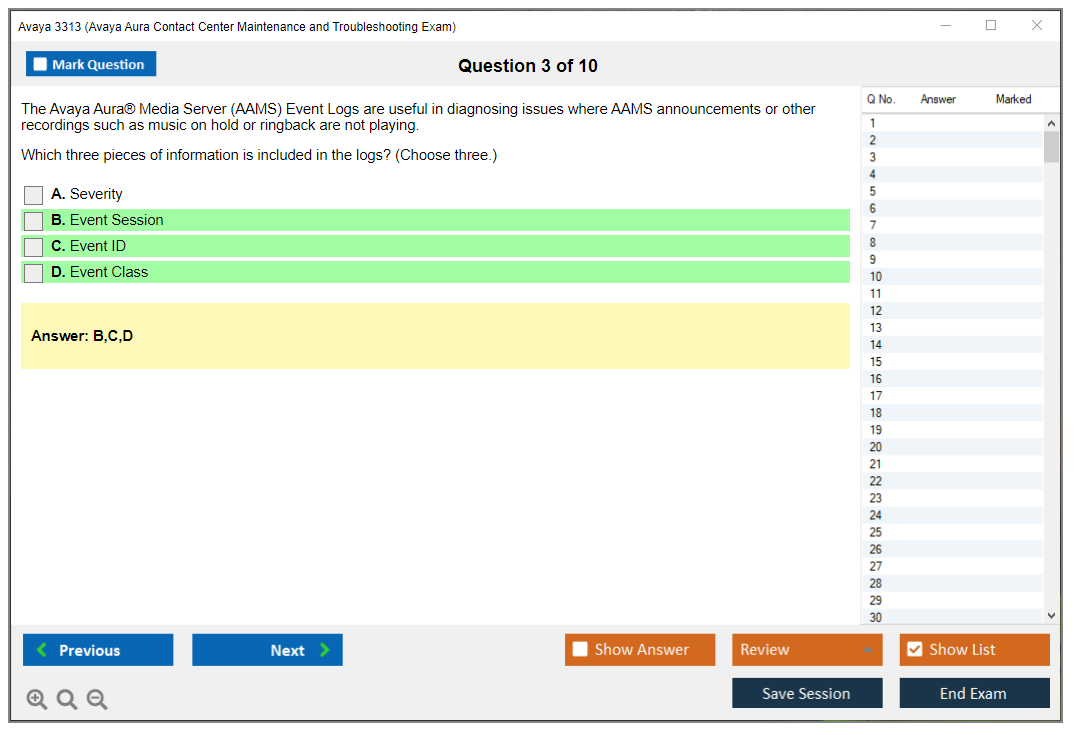
Task: Enable the Show Answer toggle
Action: tap(580, 650)
